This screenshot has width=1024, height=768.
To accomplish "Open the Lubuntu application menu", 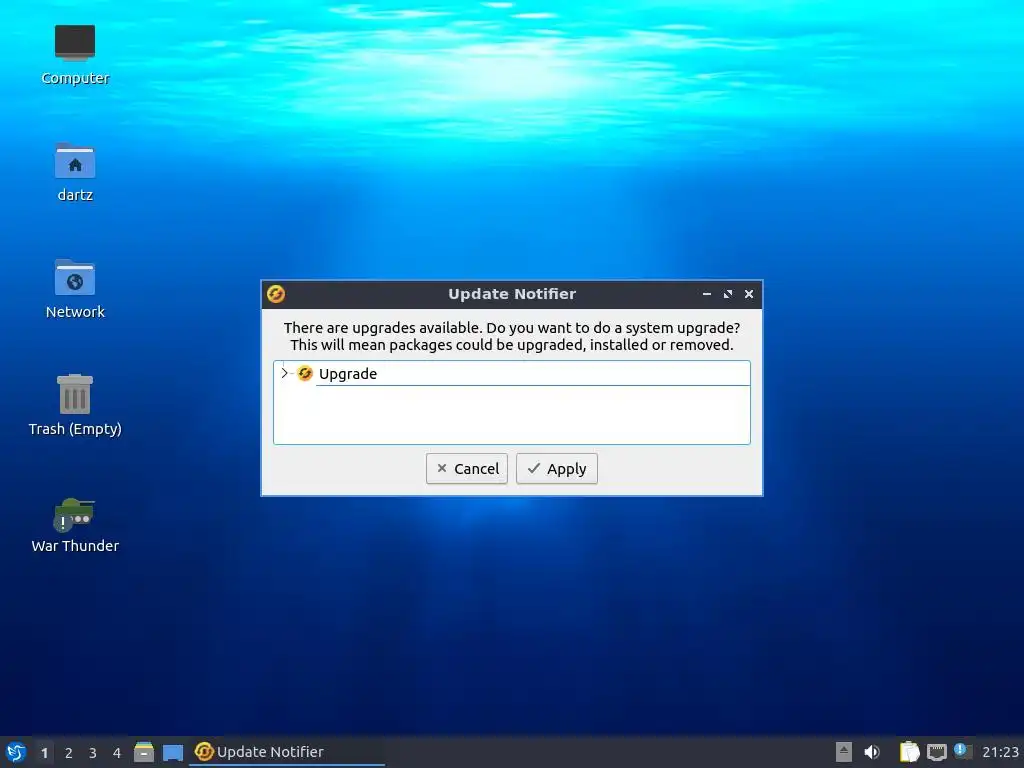I will [16, 752].
